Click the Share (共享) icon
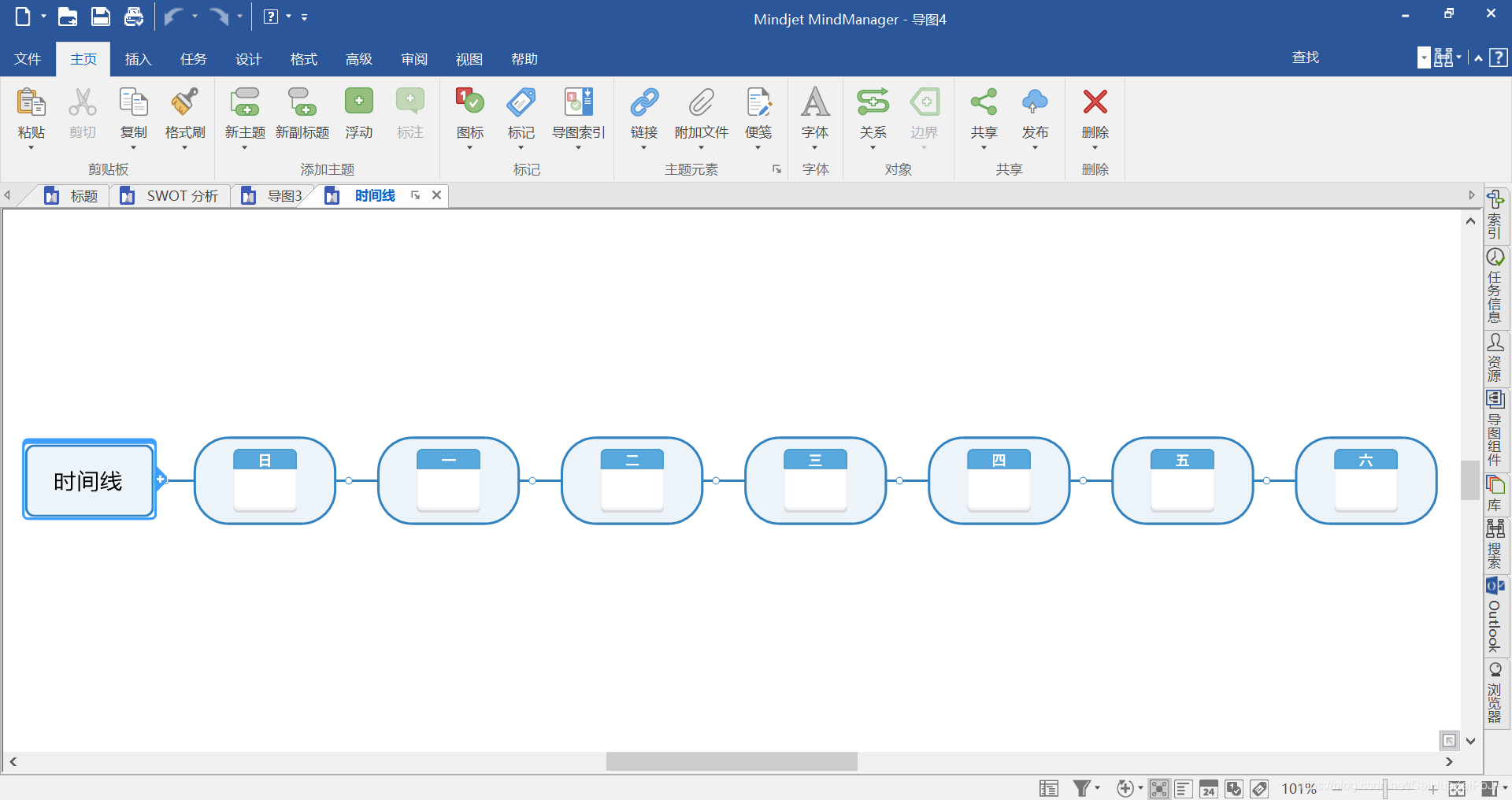Viewport: 1512px width, 800px height. point(984,102)
